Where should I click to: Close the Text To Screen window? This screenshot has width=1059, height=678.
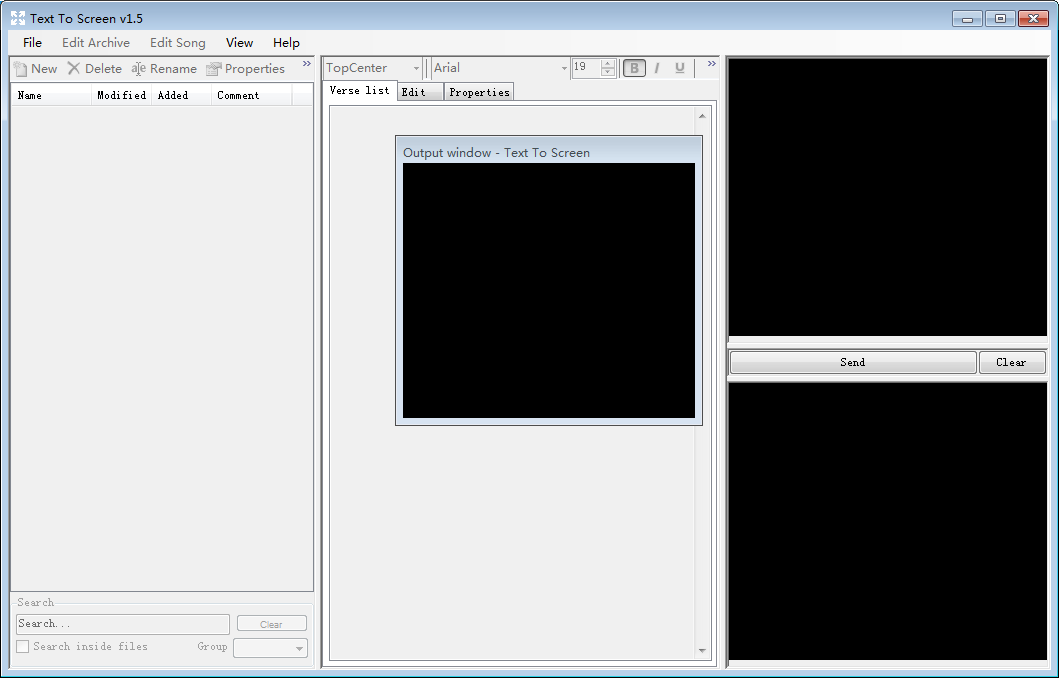click(x=1033, y=19)
